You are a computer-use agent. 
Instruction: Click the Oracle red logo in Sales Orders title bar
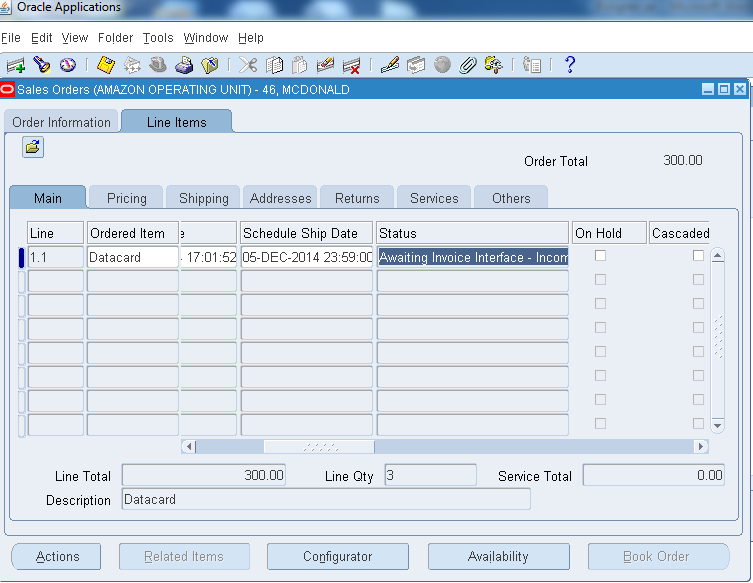tap(7, 90)
